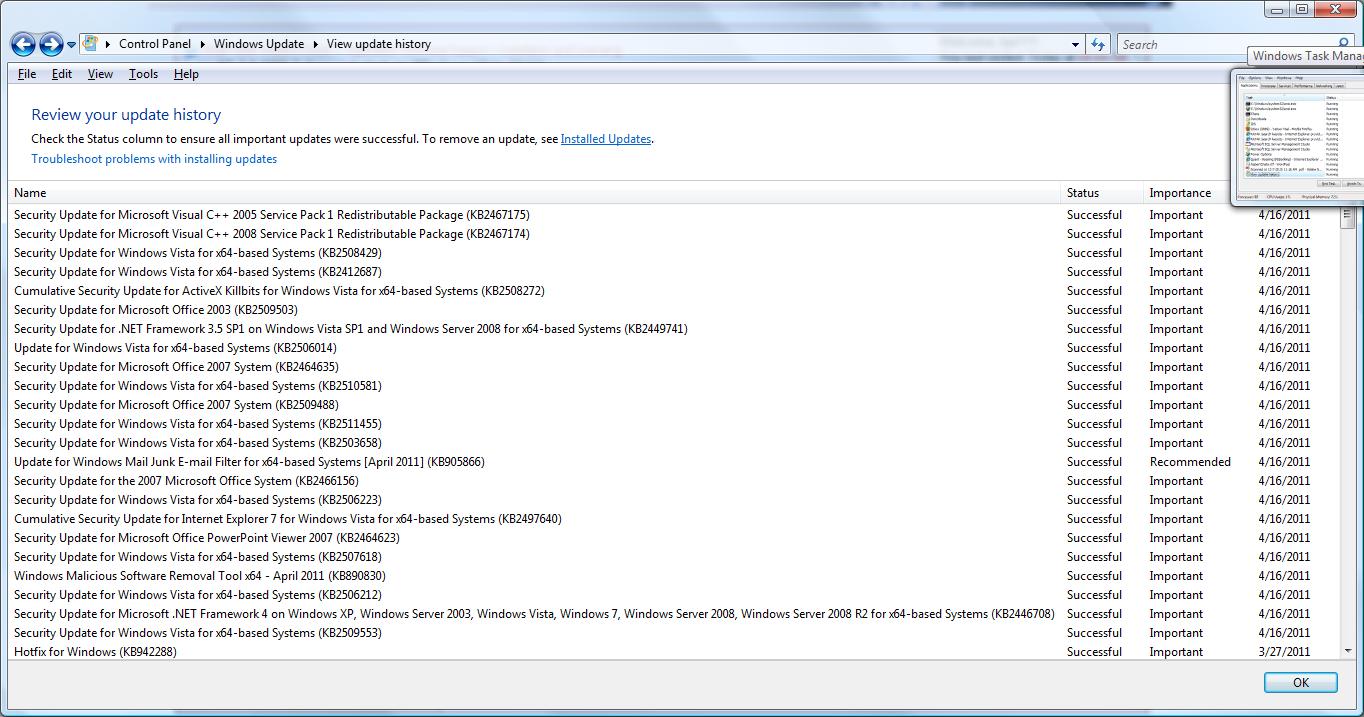
Task: Select Office 2007 System update KB2509488
Action: [x=674, y=405]
